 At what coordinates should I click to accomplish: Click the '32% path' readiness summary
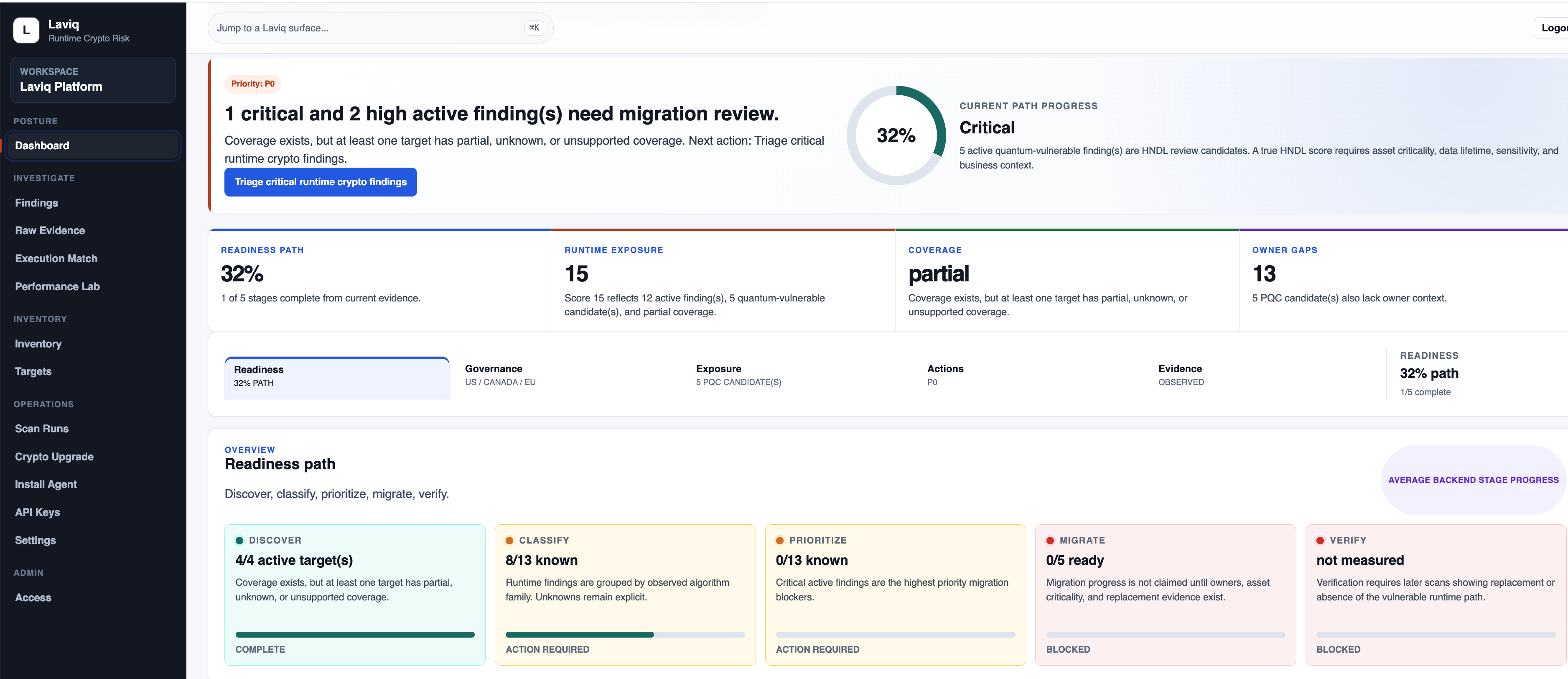pos(1429,374)
